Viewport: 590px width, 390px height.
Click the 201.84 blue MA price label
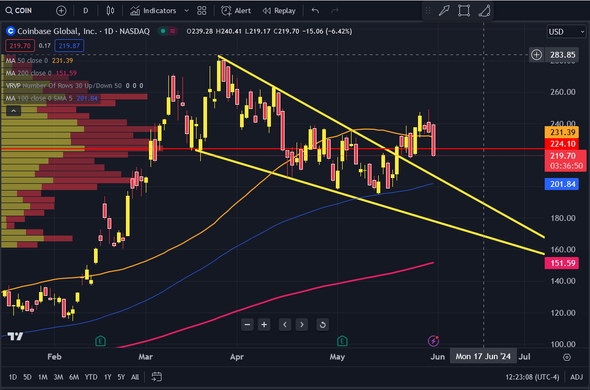[x=562, y=184]
